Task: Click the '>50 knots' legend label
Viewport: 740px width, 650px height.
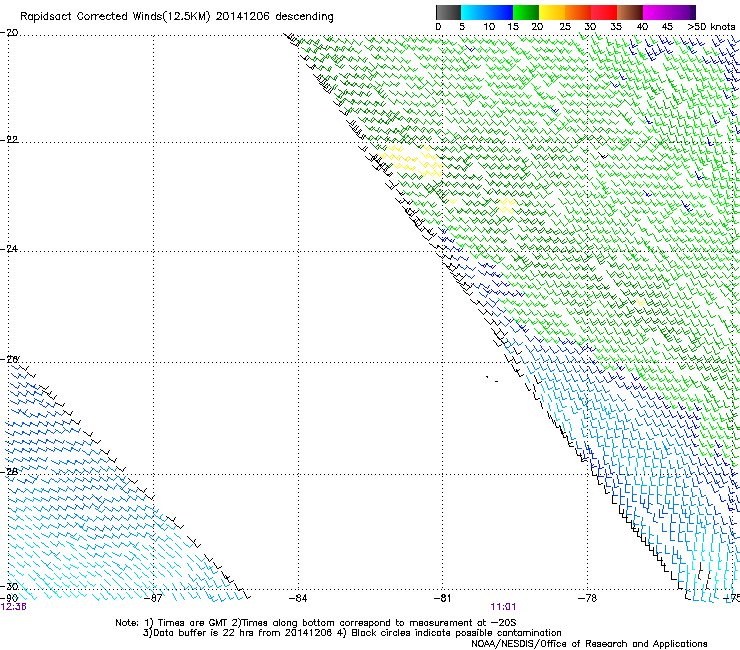Action: point(711,26)
